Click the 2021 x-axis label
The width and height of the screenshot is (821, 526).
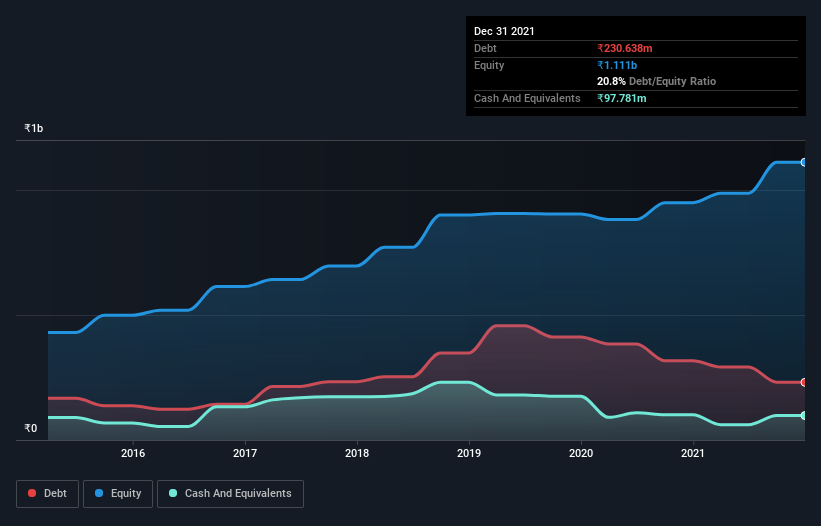[693, 453]
